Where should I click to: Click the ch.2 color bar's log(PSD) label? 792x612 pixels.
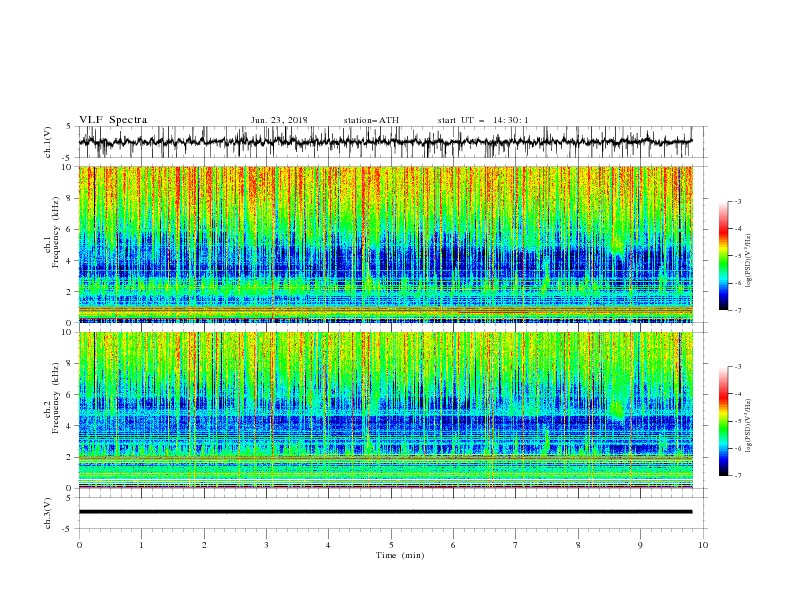(x=749, y=426)
